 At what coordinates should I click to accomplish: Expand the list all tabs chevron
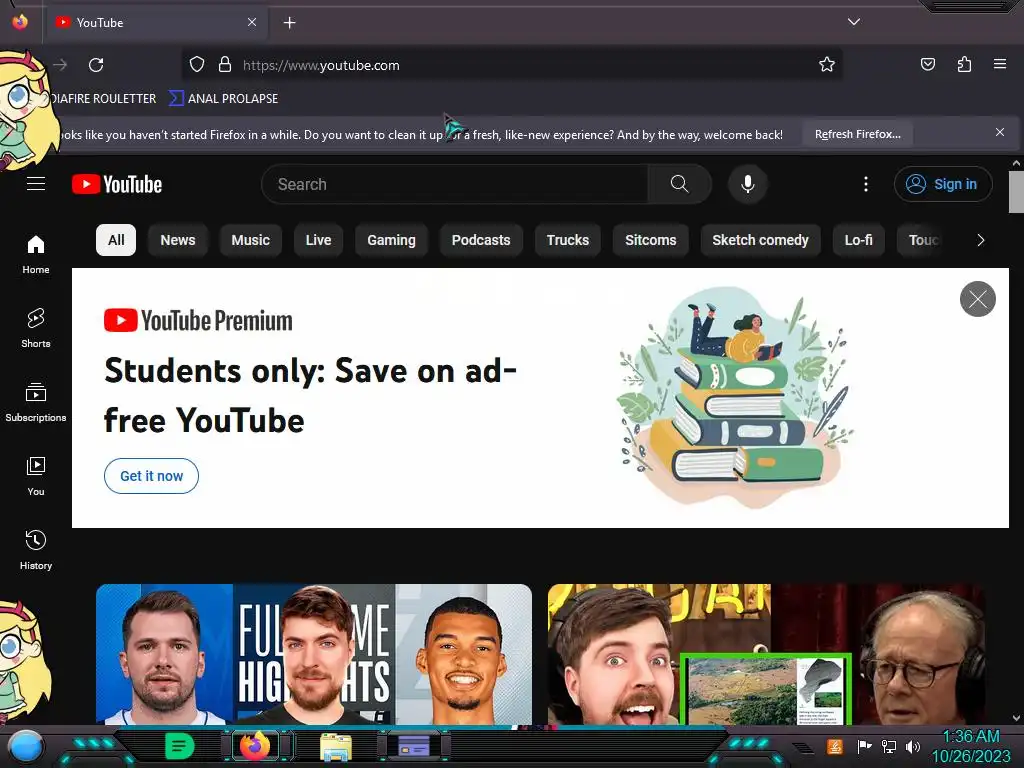854,22
